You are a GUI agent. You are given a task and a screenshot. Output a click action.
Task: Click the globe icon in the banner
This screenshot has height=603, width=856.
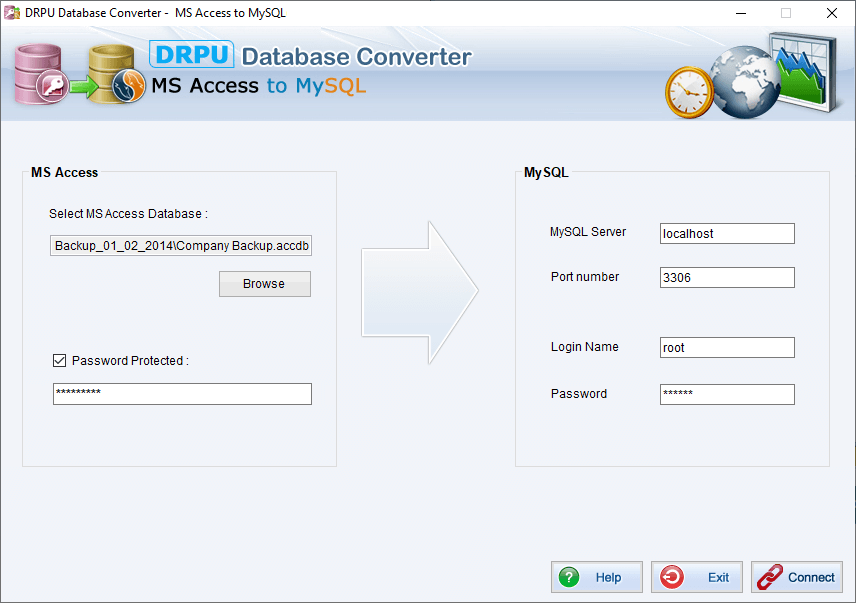pos(745,82)
